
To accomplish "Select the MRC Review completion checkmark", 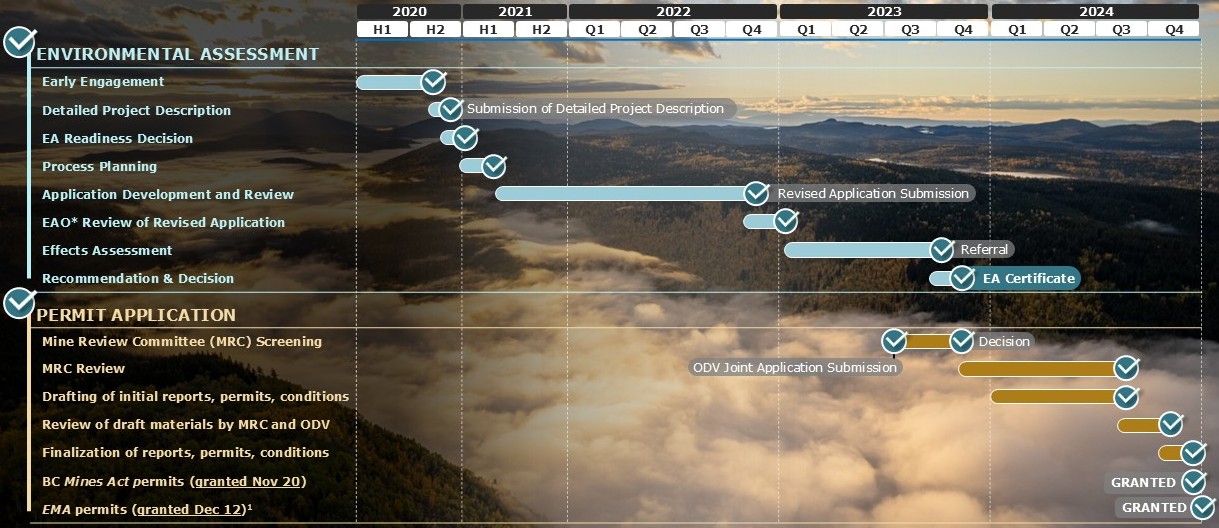I will [x=1127, y=368].
